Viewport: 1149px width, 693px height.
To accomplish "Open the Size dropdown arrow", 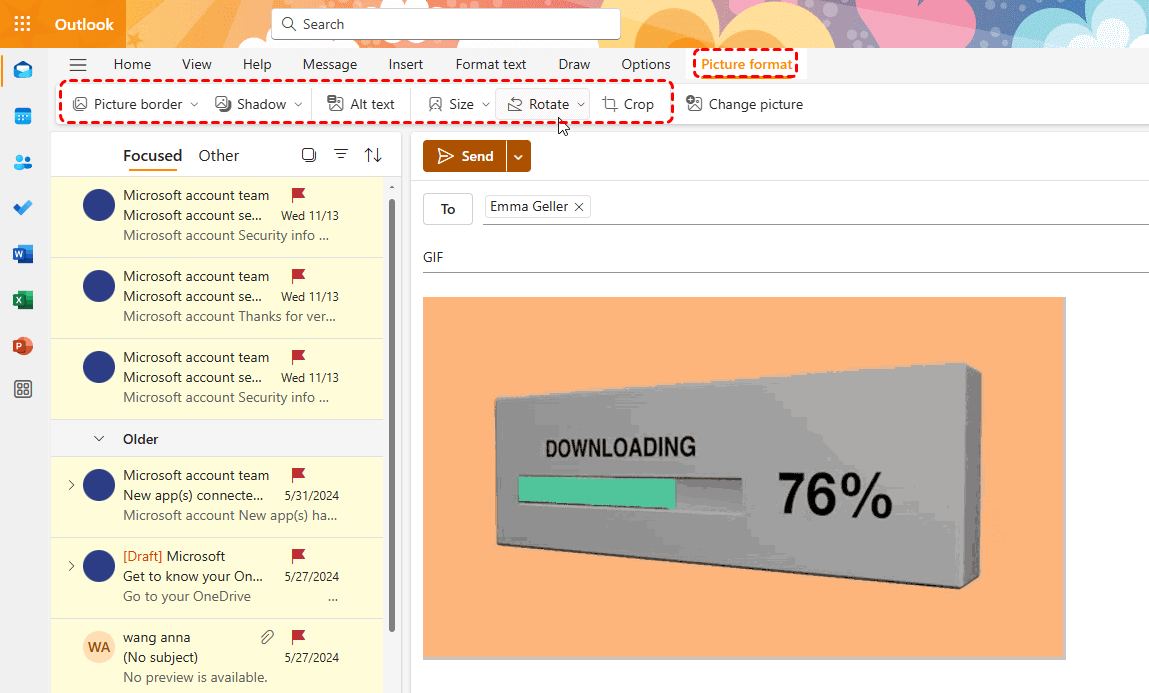I will click(x=485, y=105).
